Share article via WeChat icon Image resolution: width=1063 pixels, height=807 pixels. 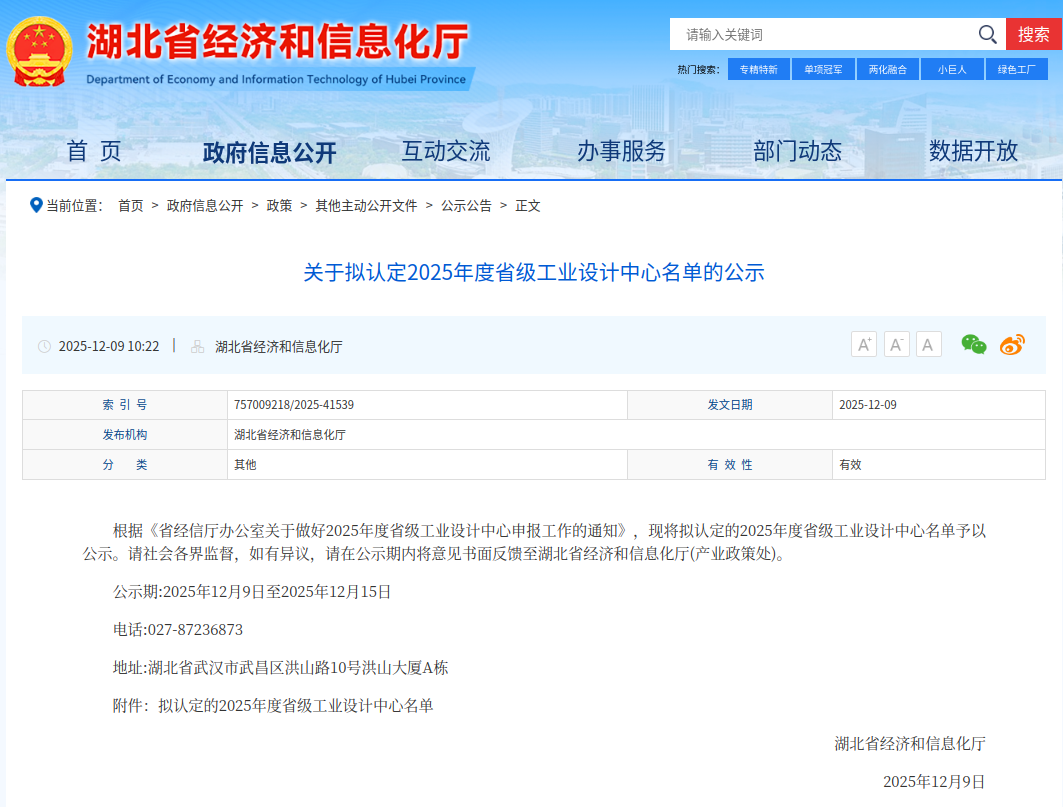pos(973,345)
